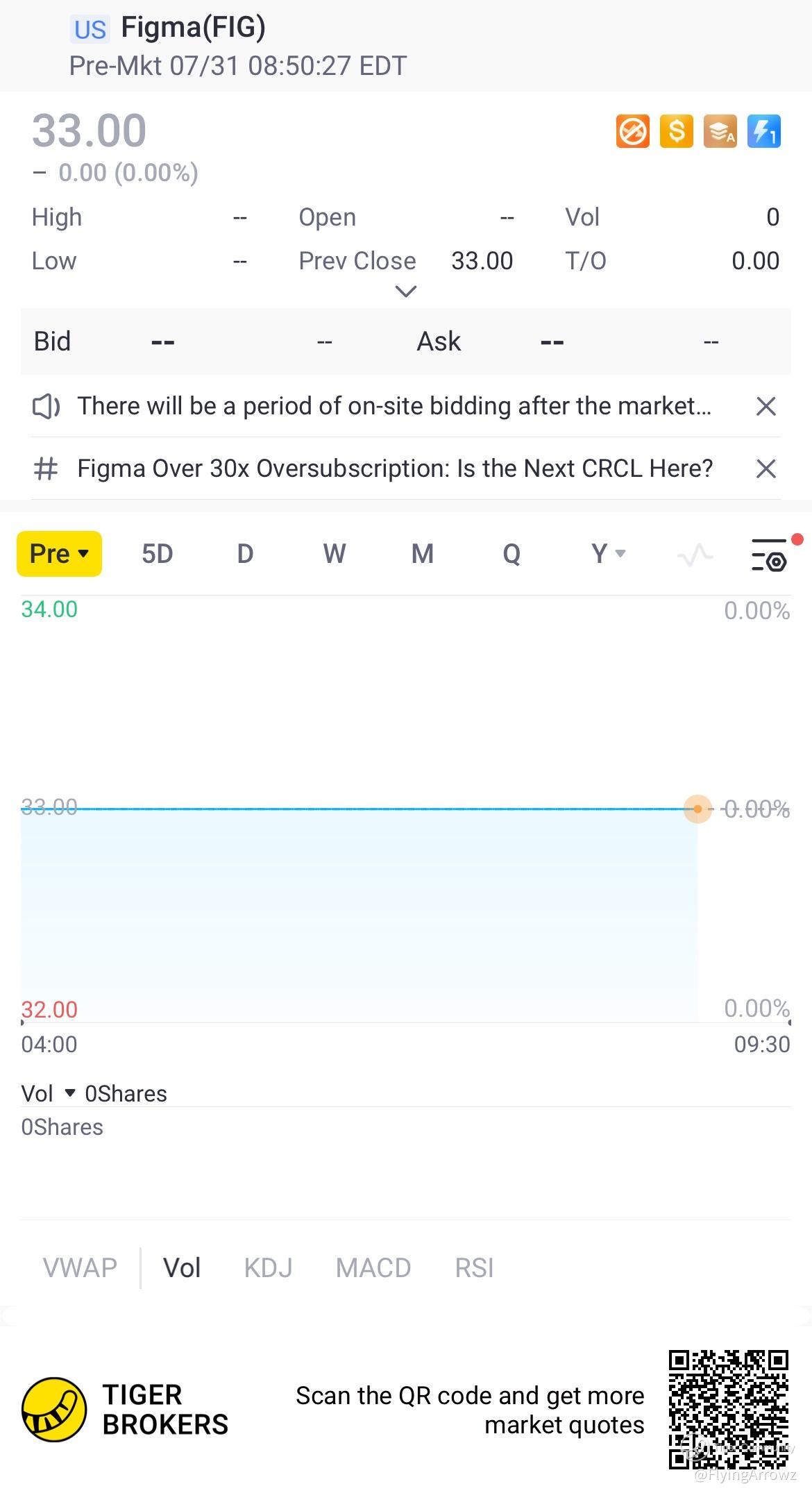The height and width of the screenshot is (1493, 812).
Task: Open chart settings icon with red dot
Action: tap(770, 555)
